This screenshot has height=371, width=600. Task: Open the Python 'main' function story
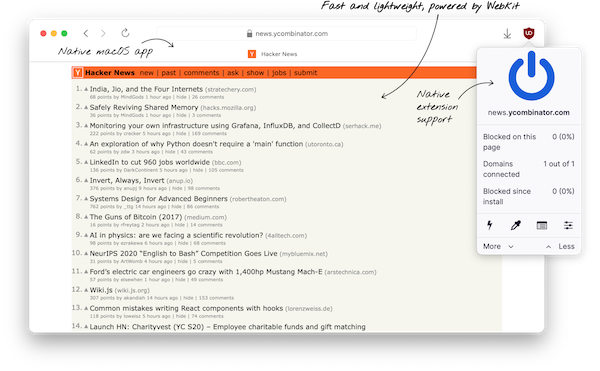coord(196,144)
